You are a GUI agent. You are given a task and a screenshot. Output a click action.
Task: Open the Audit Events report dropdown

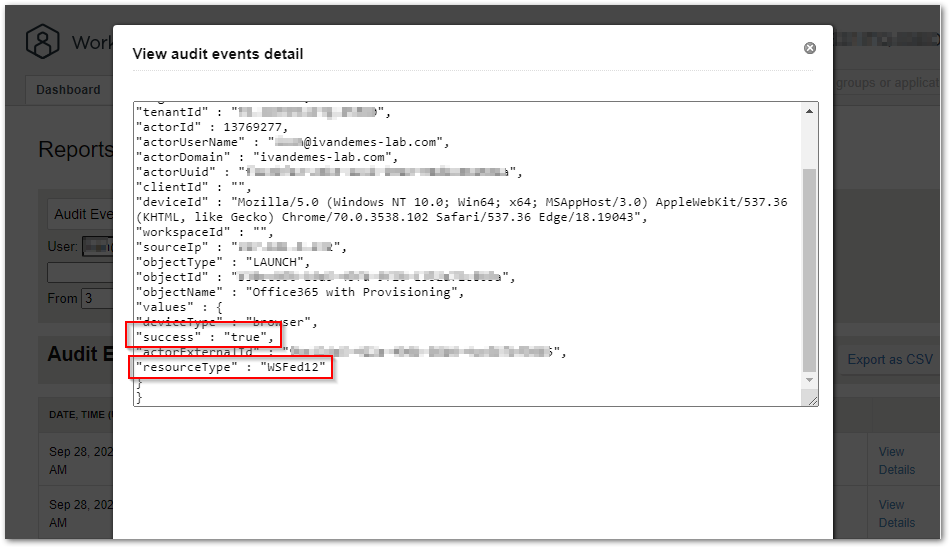tap(81, 214)
